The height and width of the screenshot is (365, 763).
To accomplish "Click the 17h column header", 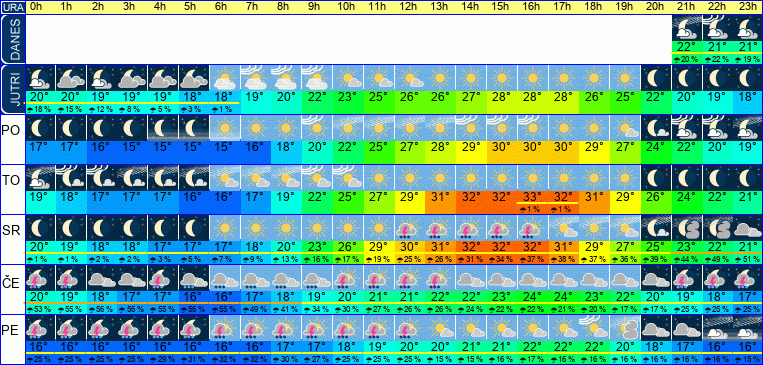I will pos(564,7).
